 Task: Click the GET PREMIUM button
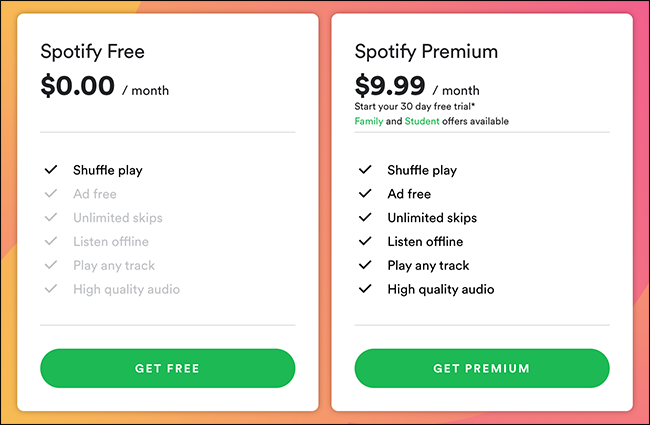481,368
